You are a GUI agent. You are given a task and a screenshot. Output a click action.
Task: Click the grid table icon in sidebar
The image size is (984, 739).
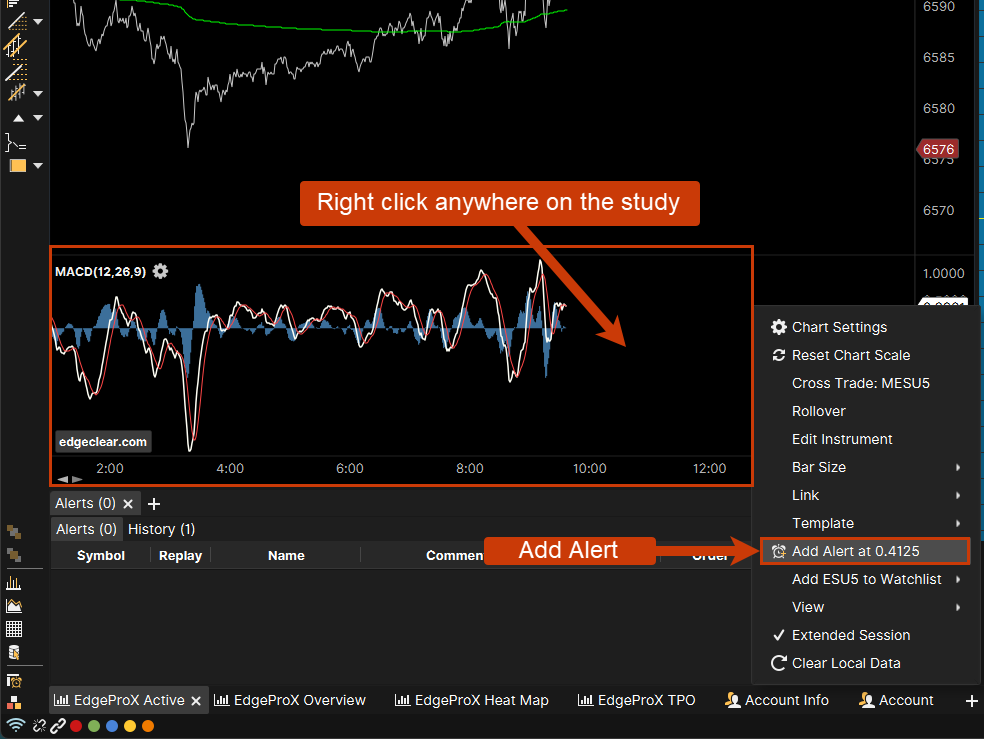tap(14, 629)
